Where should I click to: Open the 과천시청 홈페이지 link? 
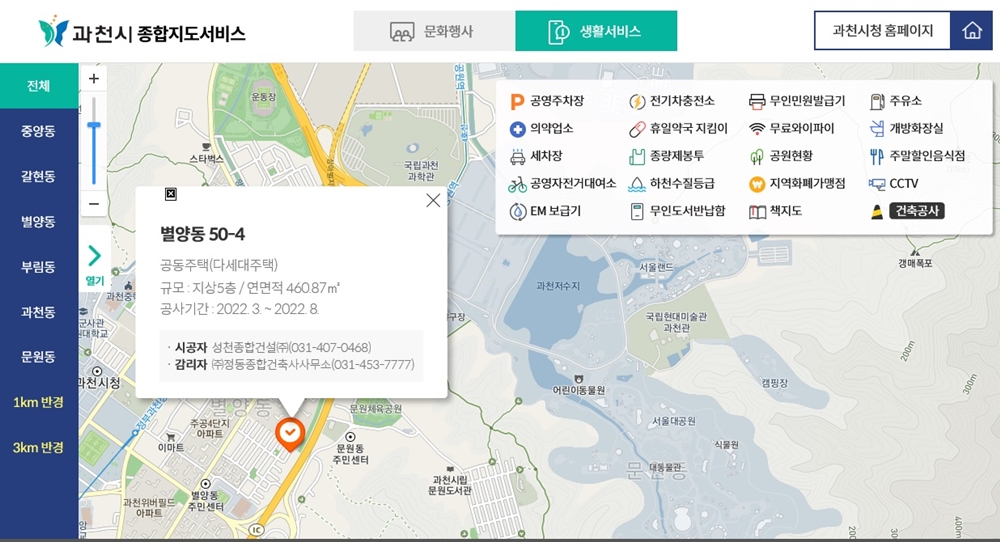click(x=882, y=31)
